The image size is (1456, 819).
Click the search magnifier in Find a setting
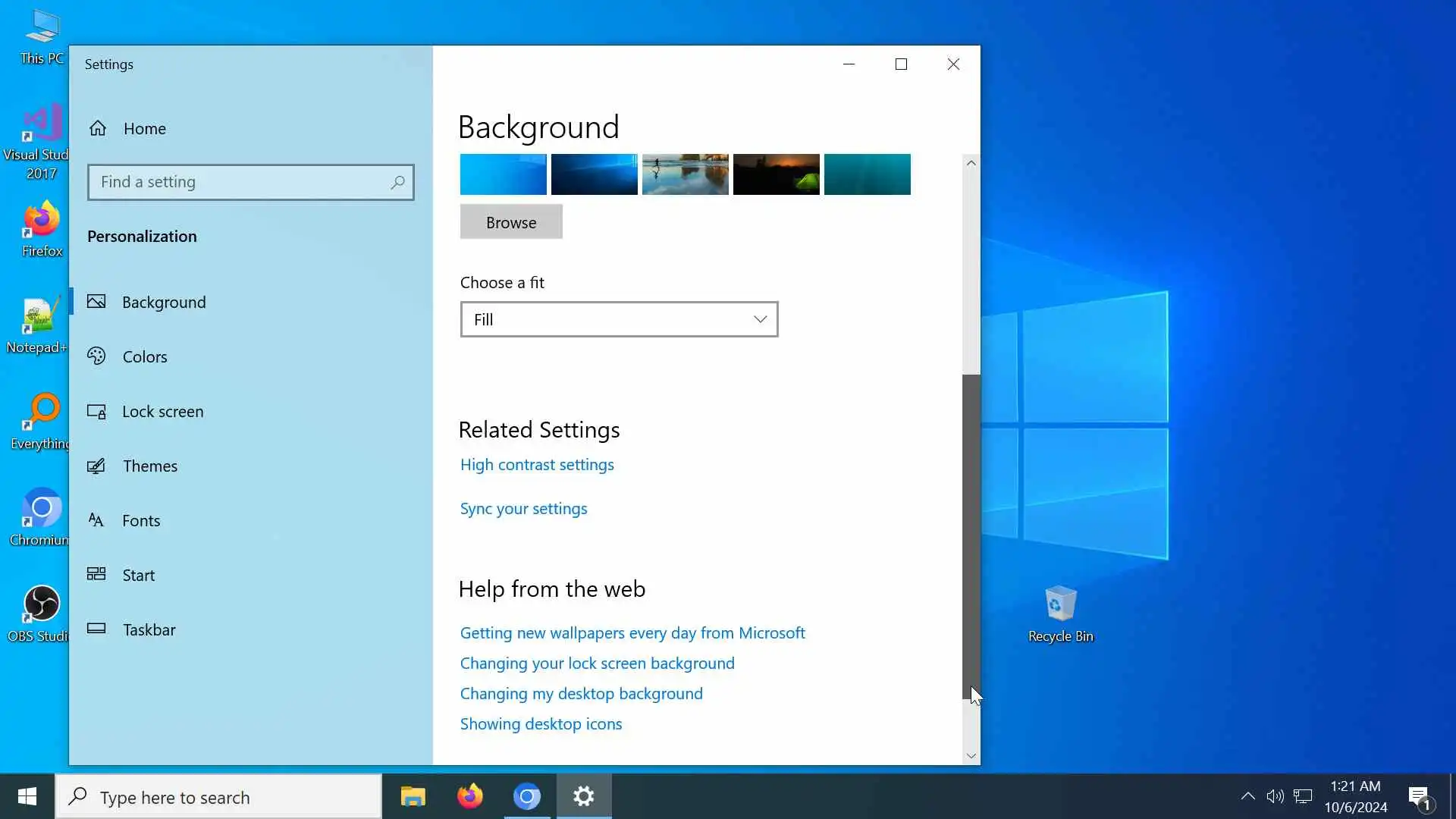(x=397, y=182)
